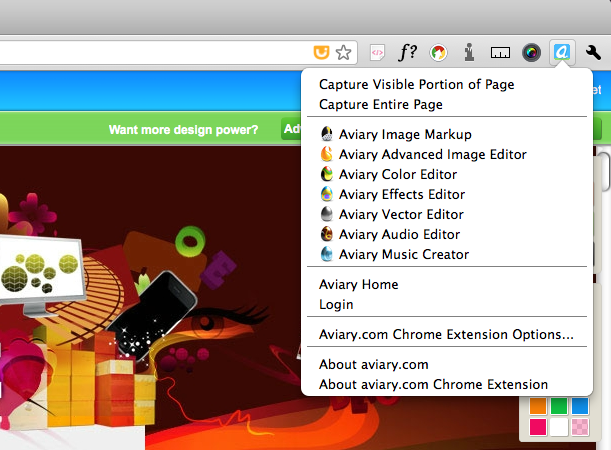Click the figure silhouette extension icon
611x450 pixels.
470,52
